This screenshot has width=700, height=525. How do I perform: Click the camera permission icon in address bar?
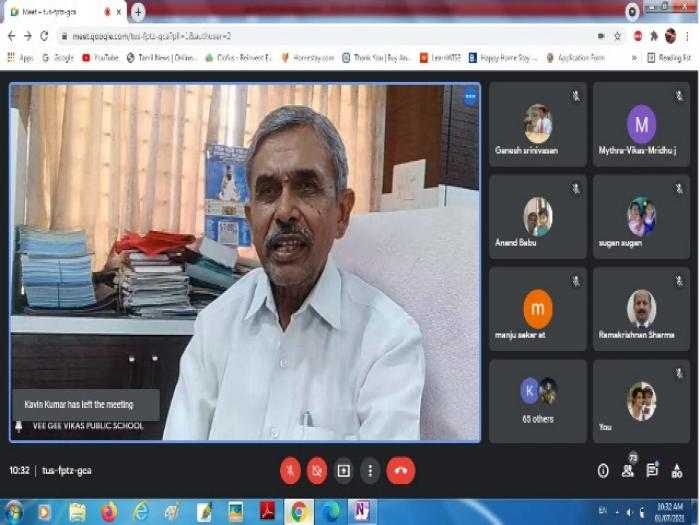601,36
